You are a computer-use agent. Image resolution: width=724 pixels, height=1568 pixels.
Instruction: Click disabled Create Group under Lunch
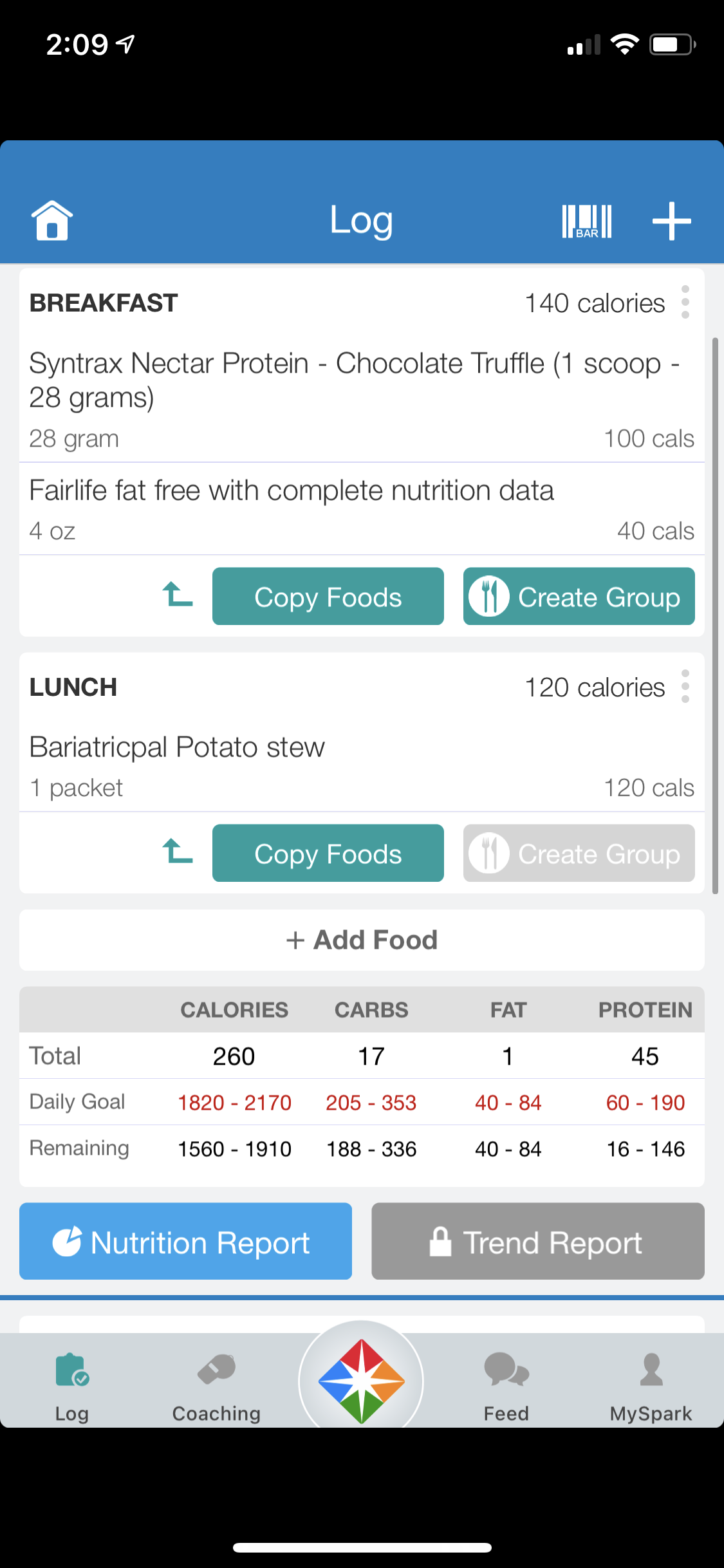point(579,853)
